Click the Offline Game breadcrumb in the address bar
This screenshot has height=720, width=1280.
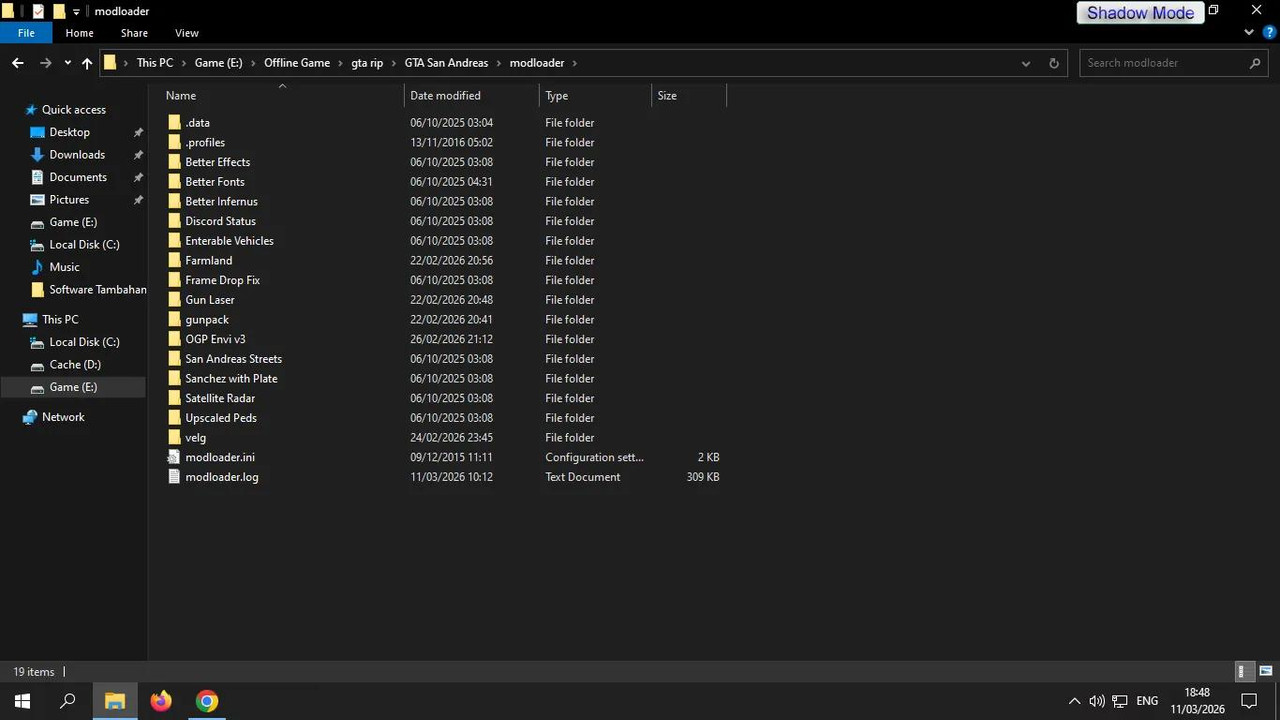pyautogui.click(x=297, y=63)
